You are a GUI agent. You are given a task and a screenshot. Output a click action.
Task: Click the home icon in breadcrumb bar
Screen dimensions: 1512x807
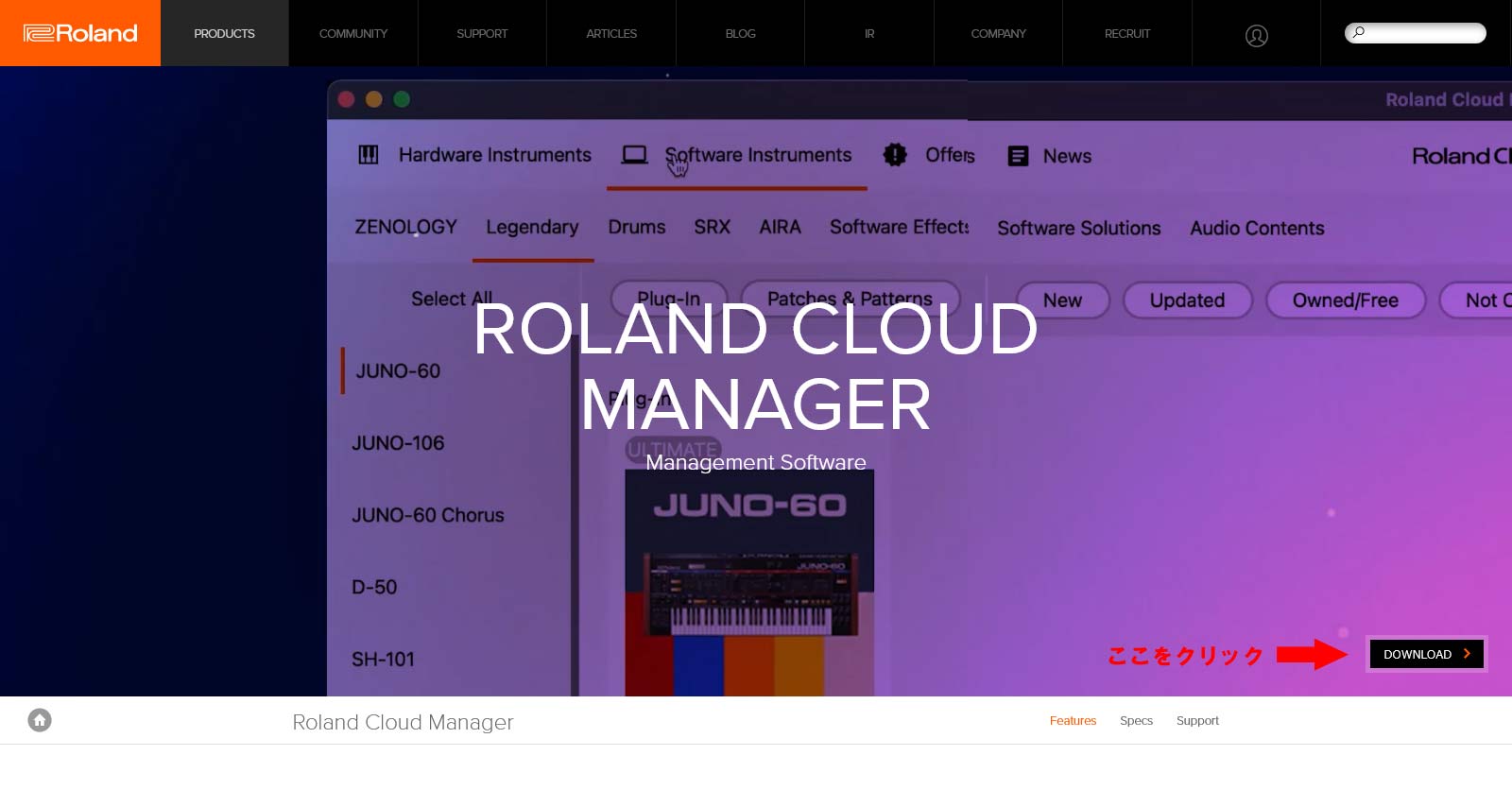[x=40, y=720]
